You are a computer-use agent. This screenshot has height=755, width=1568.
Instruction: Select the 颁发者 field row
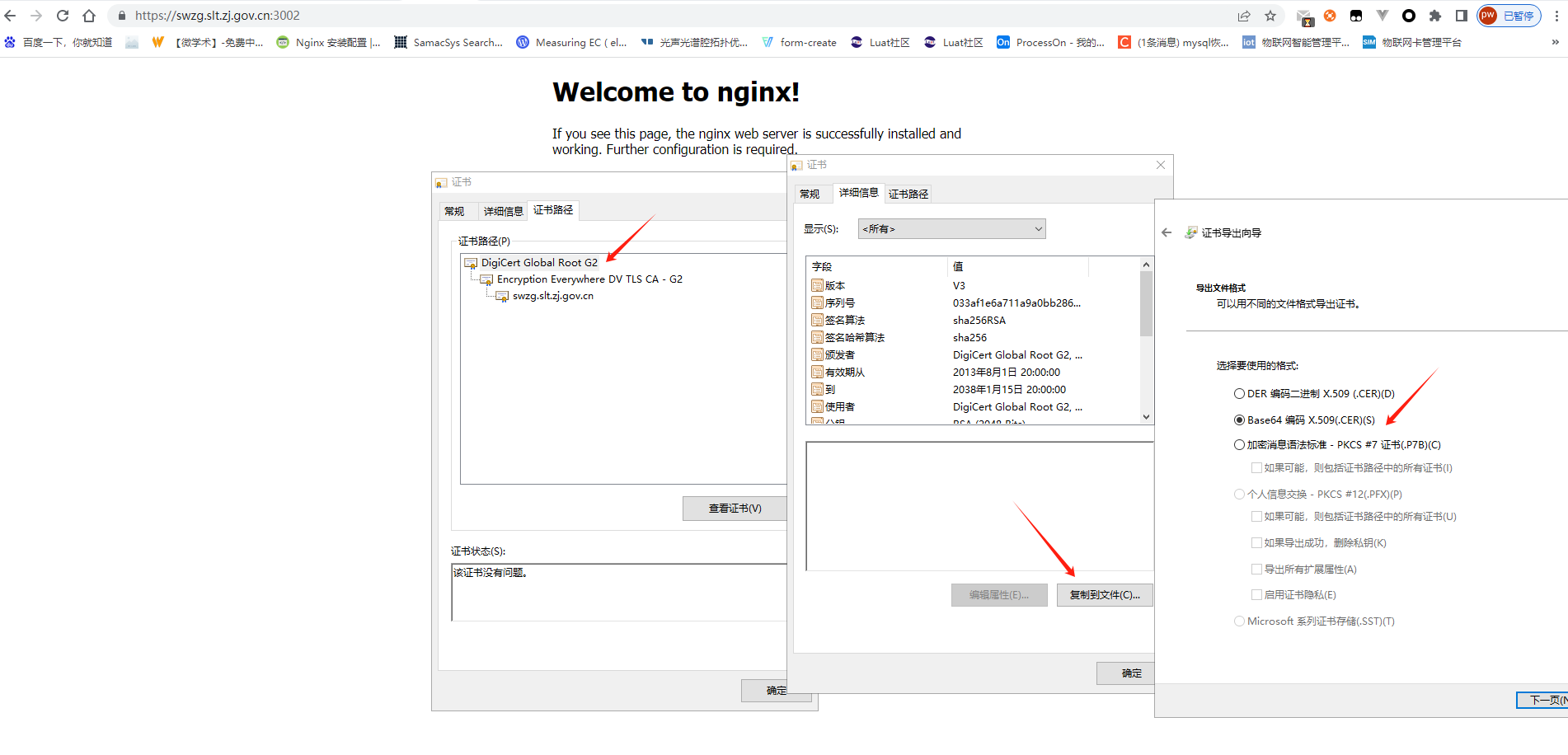point(974,355)
